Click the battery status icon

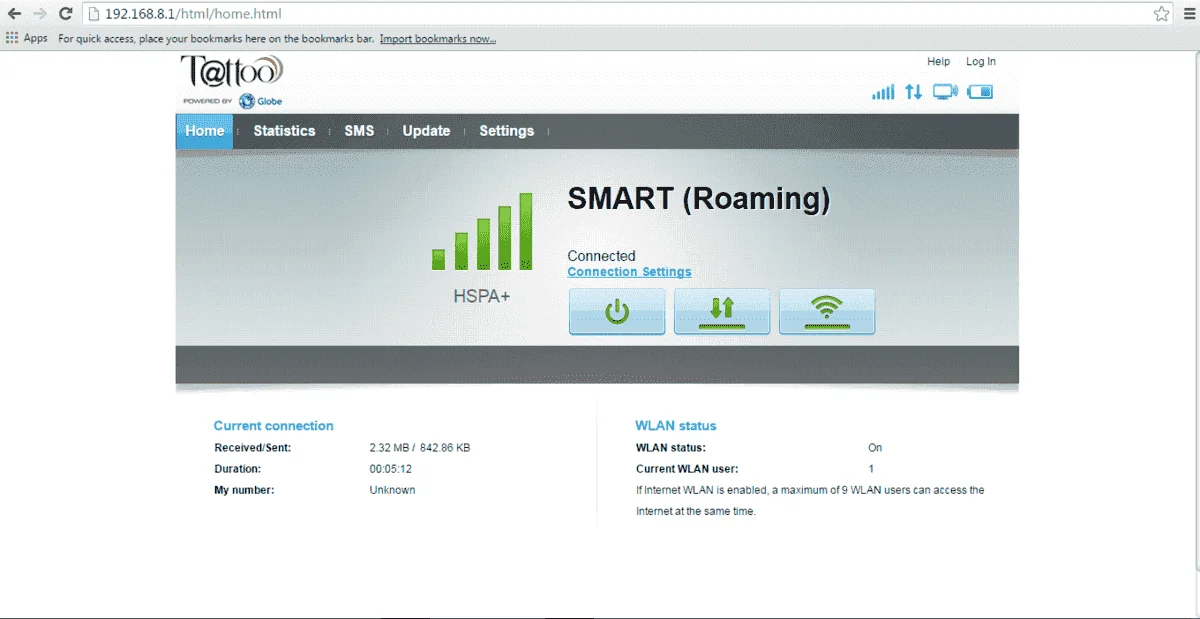[x=980, y=92]
